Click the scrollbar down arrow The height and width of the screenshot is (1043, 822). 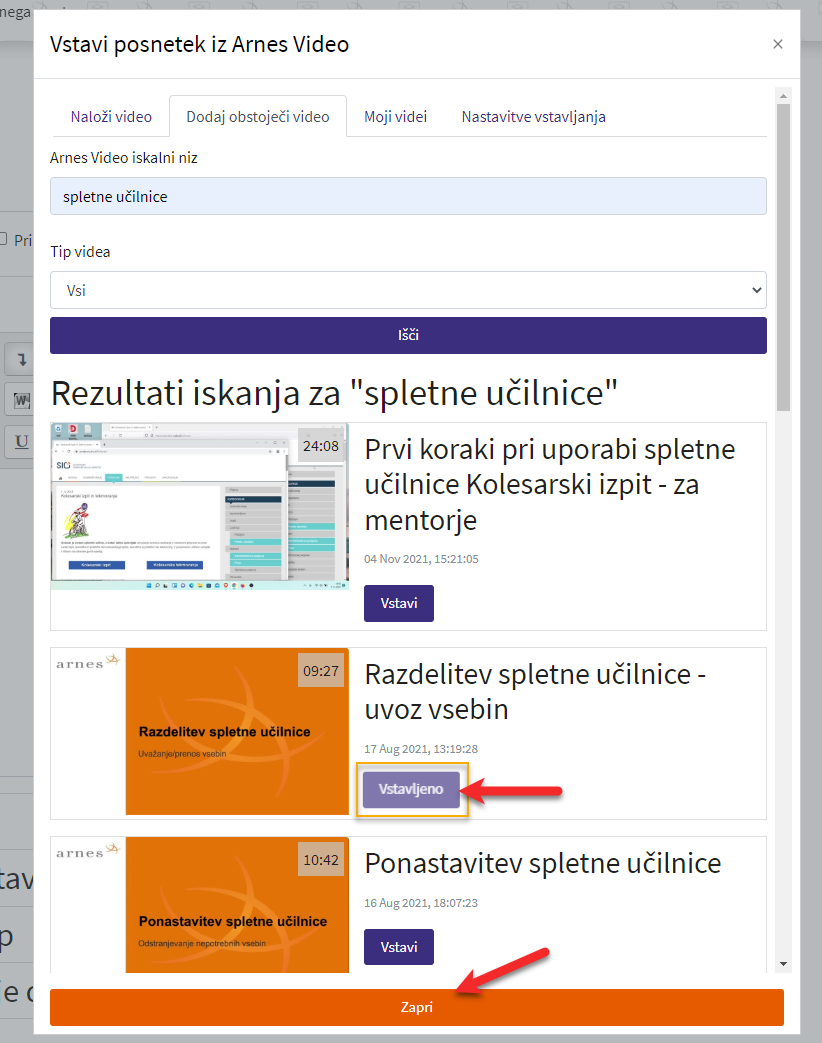click(783, 964)
